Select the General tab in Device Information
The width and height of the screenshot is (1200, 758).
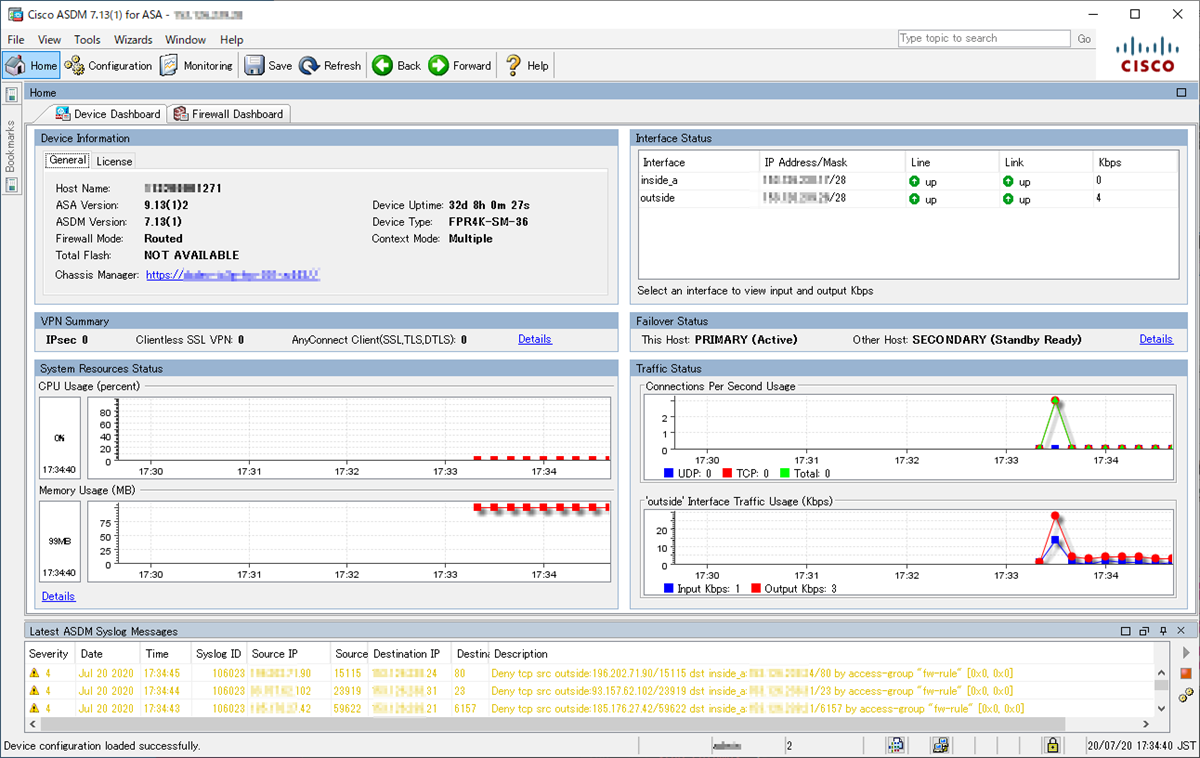pyautogui.click(x=68, y=160)
